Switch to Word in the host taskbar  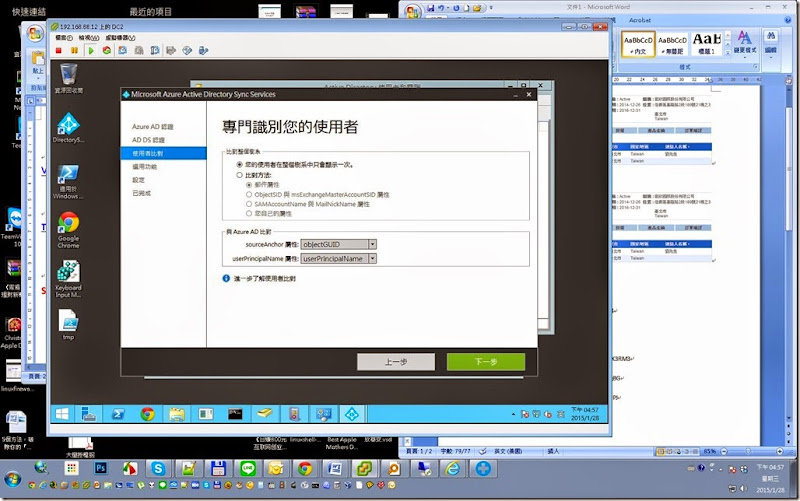click(x=335, y=468)
